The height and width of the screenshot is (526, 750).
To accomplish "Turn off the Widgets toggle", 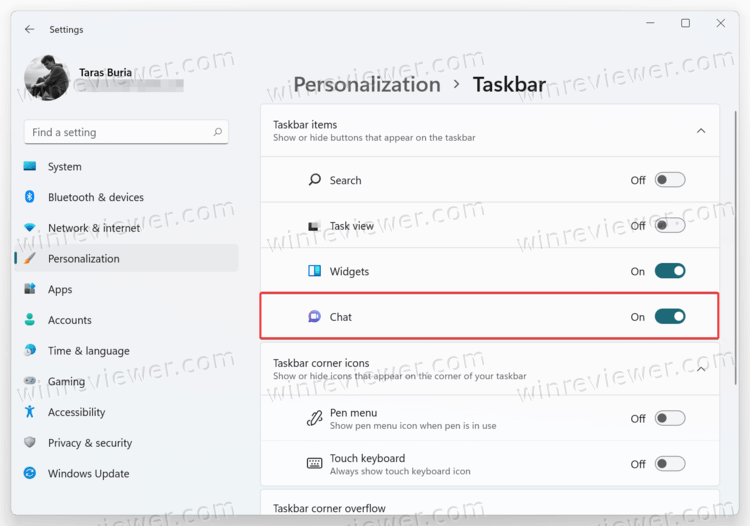I will [x=670, y=271].
